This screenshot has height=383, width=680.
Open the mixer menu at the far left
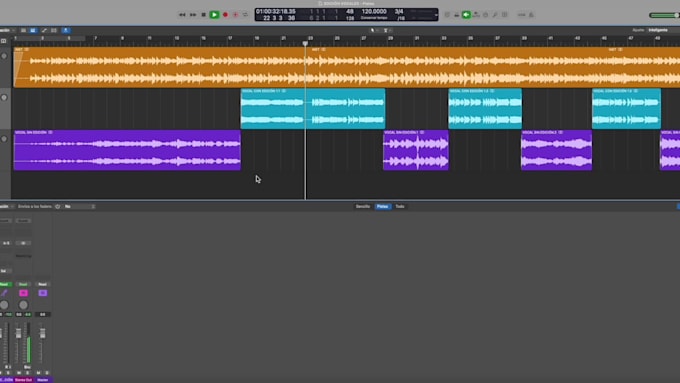[7, 206]
